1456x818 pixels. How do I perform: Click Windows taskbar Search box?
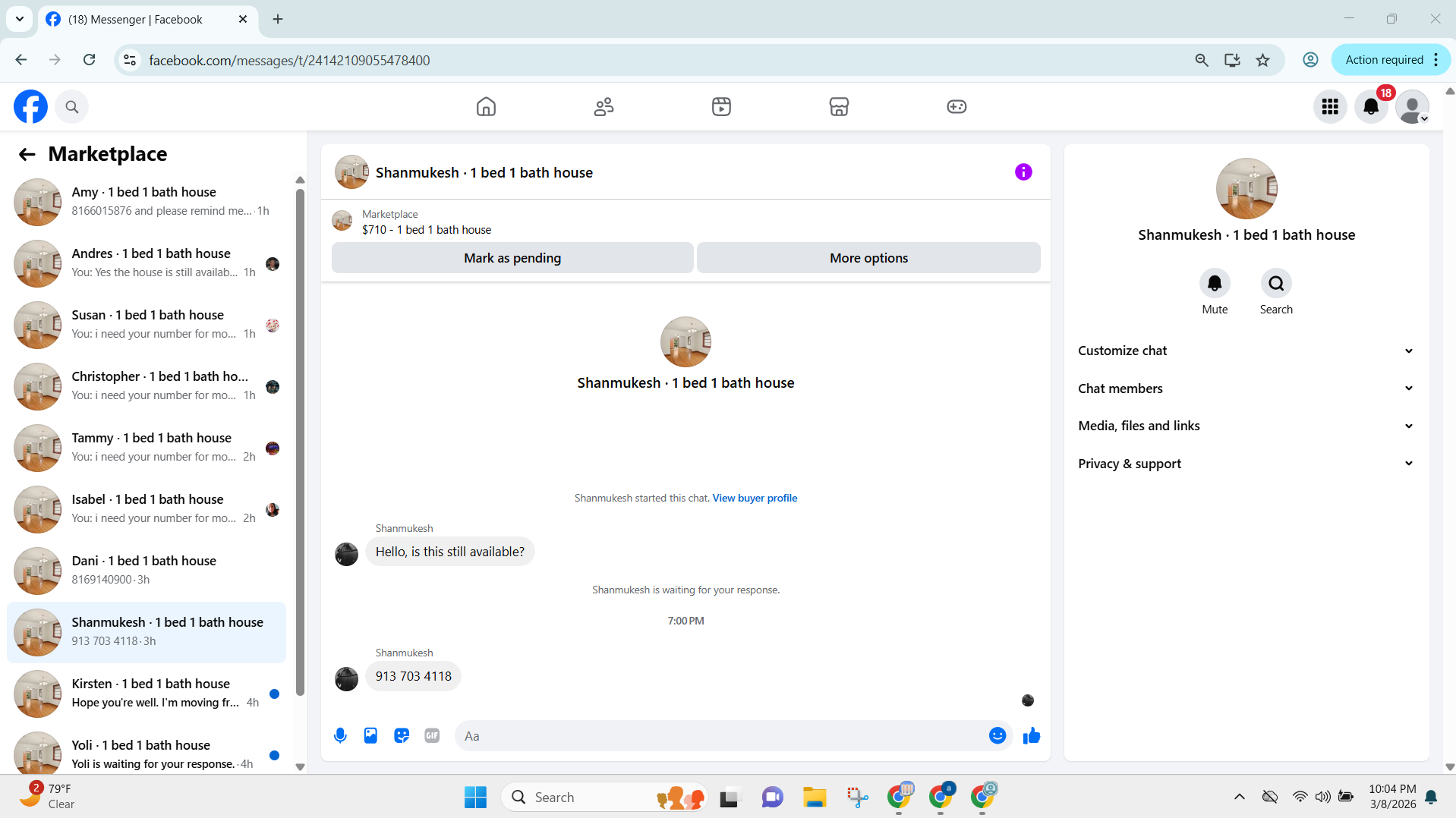604,798
